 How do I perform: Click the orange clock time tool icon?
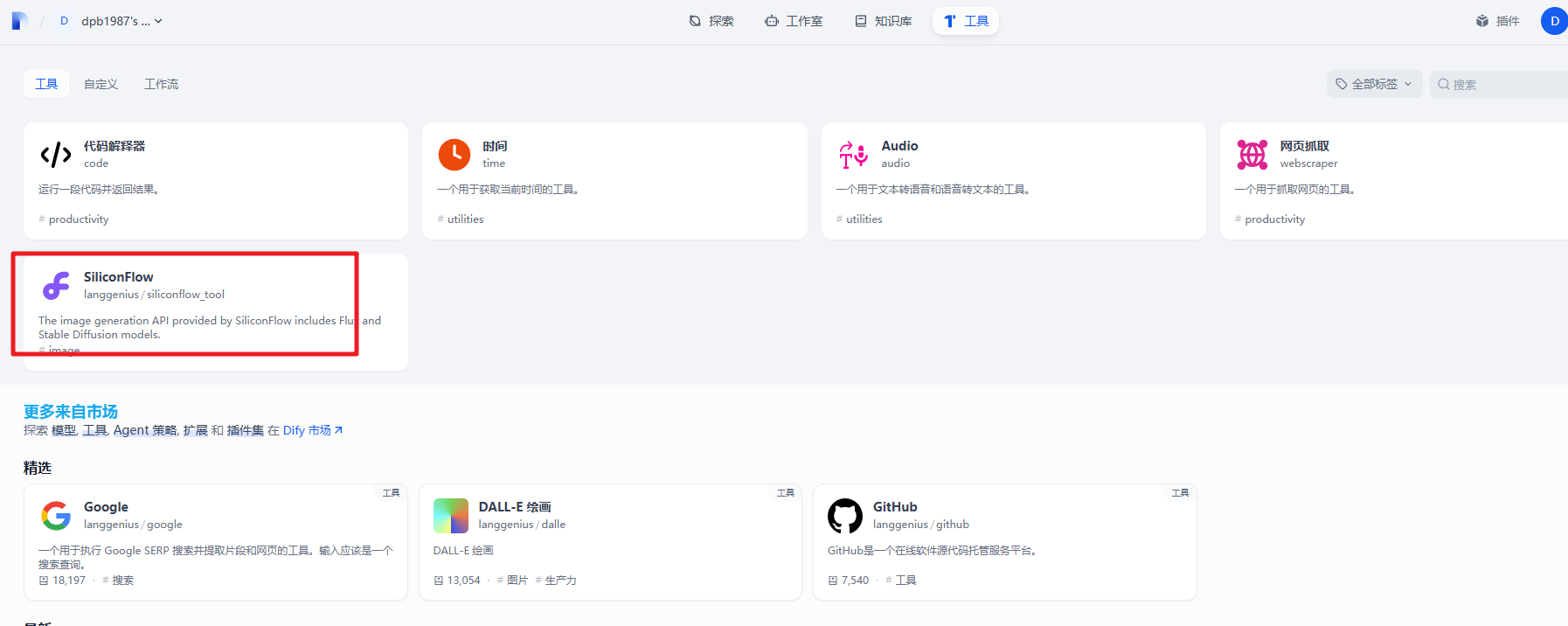click(454, 155)
